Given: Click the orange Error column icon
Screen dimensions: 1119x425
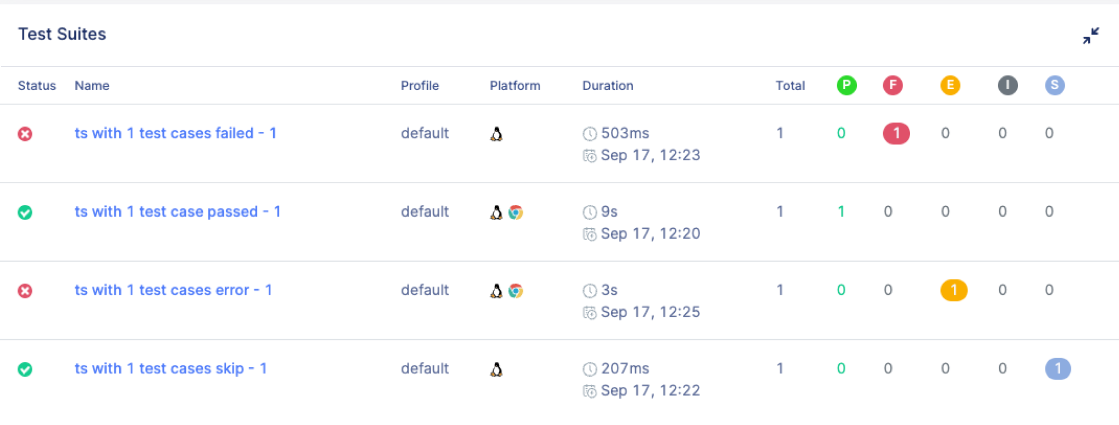Looking at the screenshot, I should [x=950, y=86].
